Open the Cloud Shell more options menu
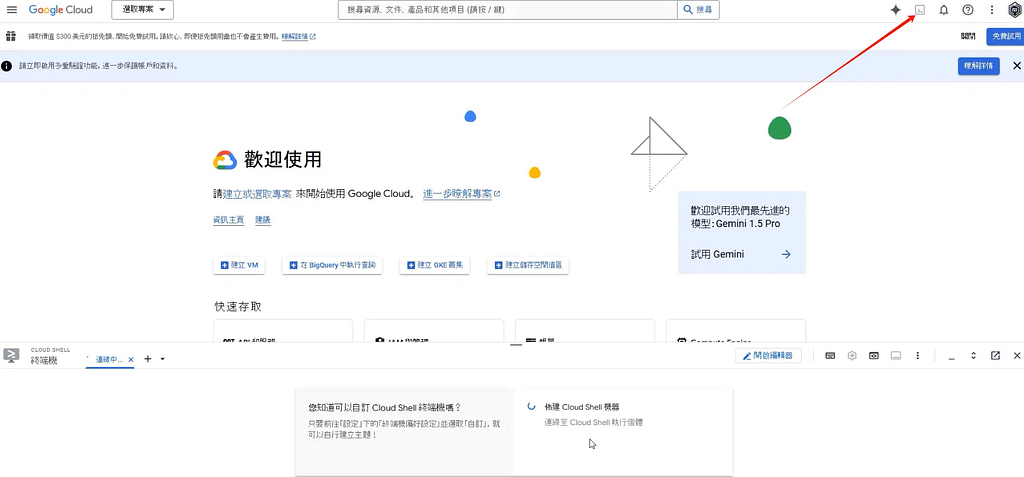The image size is (1024, 477). tap(918, 355)
